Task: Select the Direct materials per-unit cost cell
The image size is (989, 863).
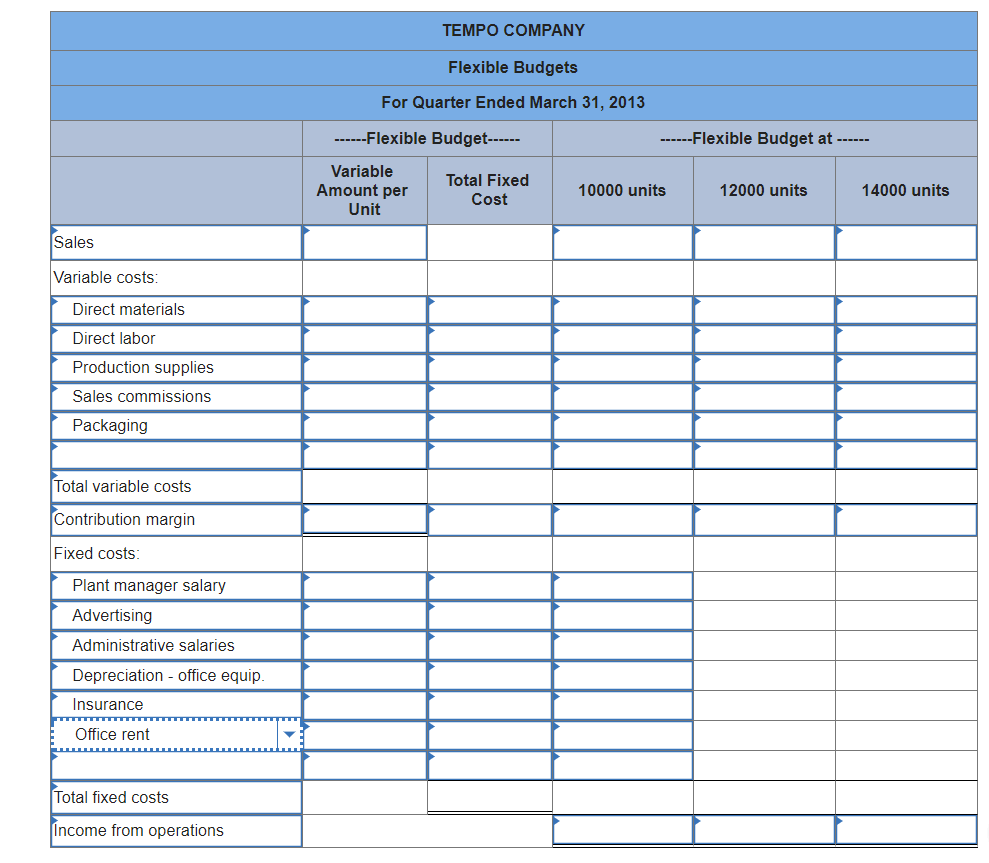Action: click(364, 309)
